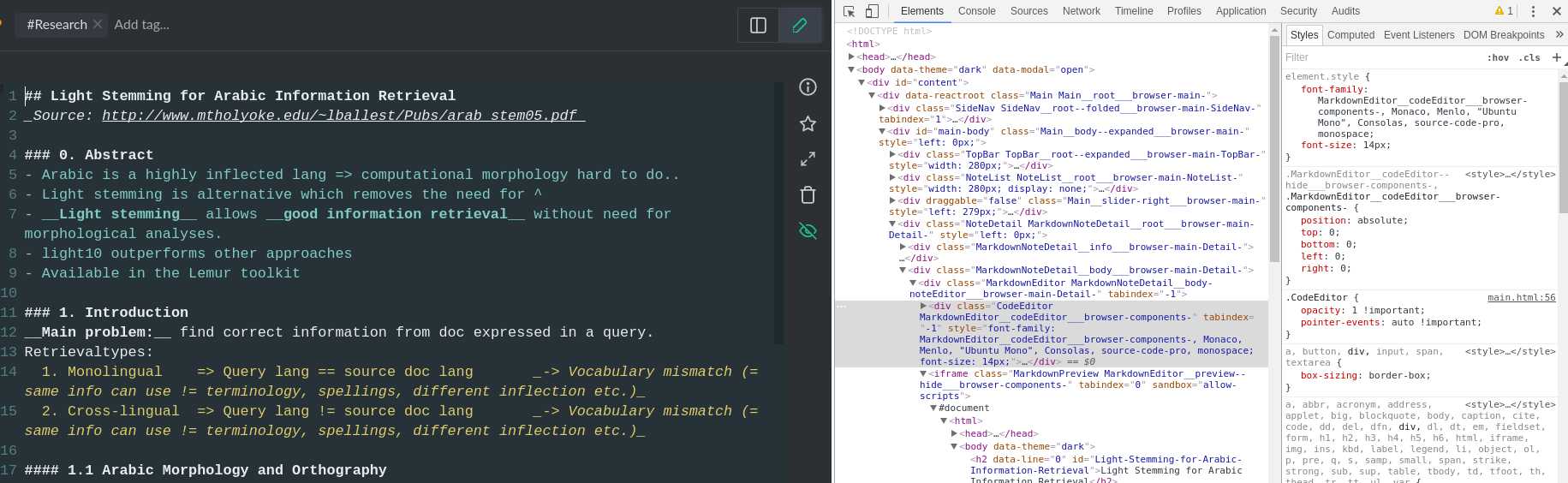1568x483 pixels.
Task: Open the main.html:56 source link
Action: [1521, 298]
